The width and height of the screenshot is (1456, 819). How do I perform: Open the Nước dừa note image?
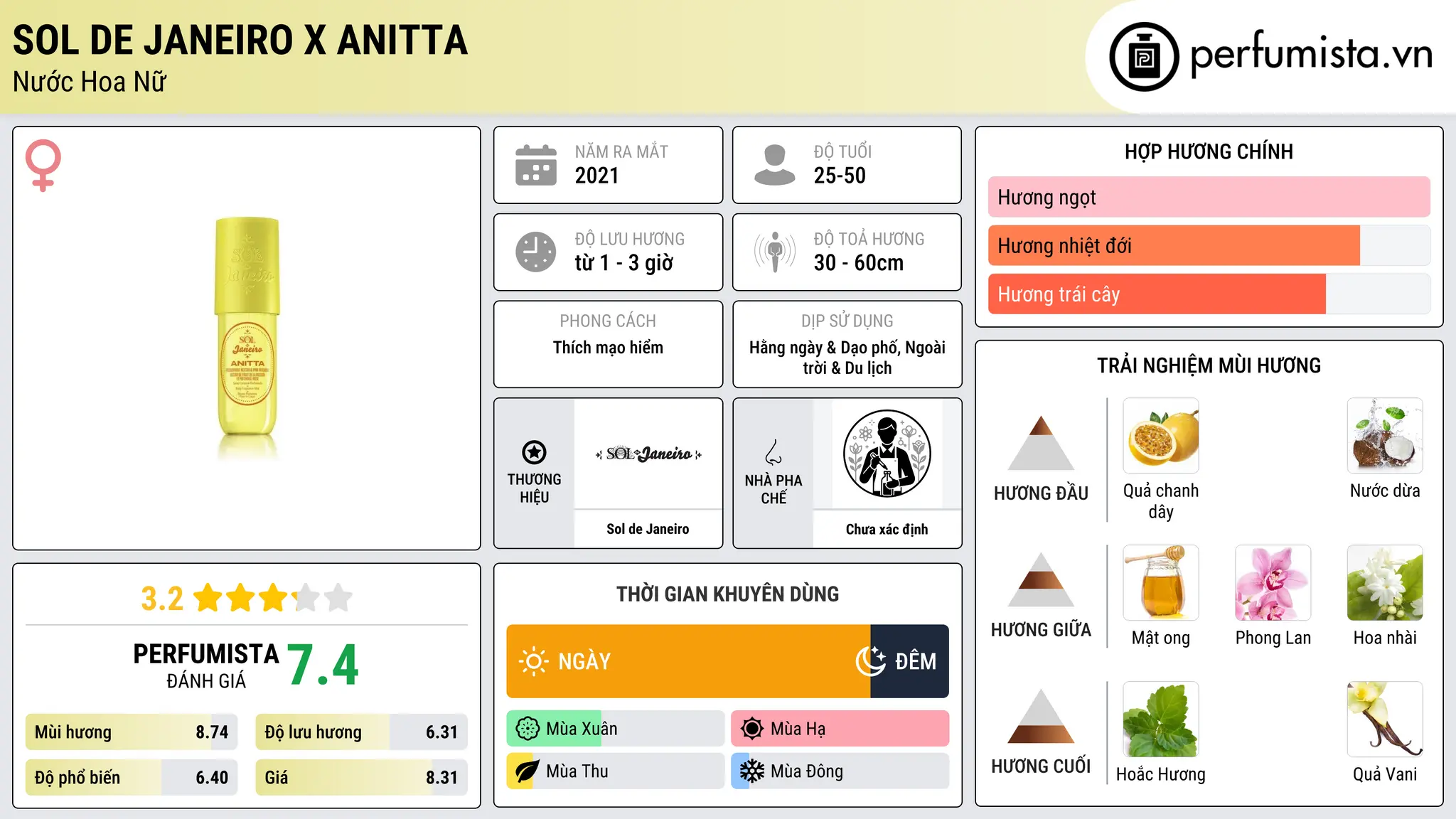click(1385, 436)
